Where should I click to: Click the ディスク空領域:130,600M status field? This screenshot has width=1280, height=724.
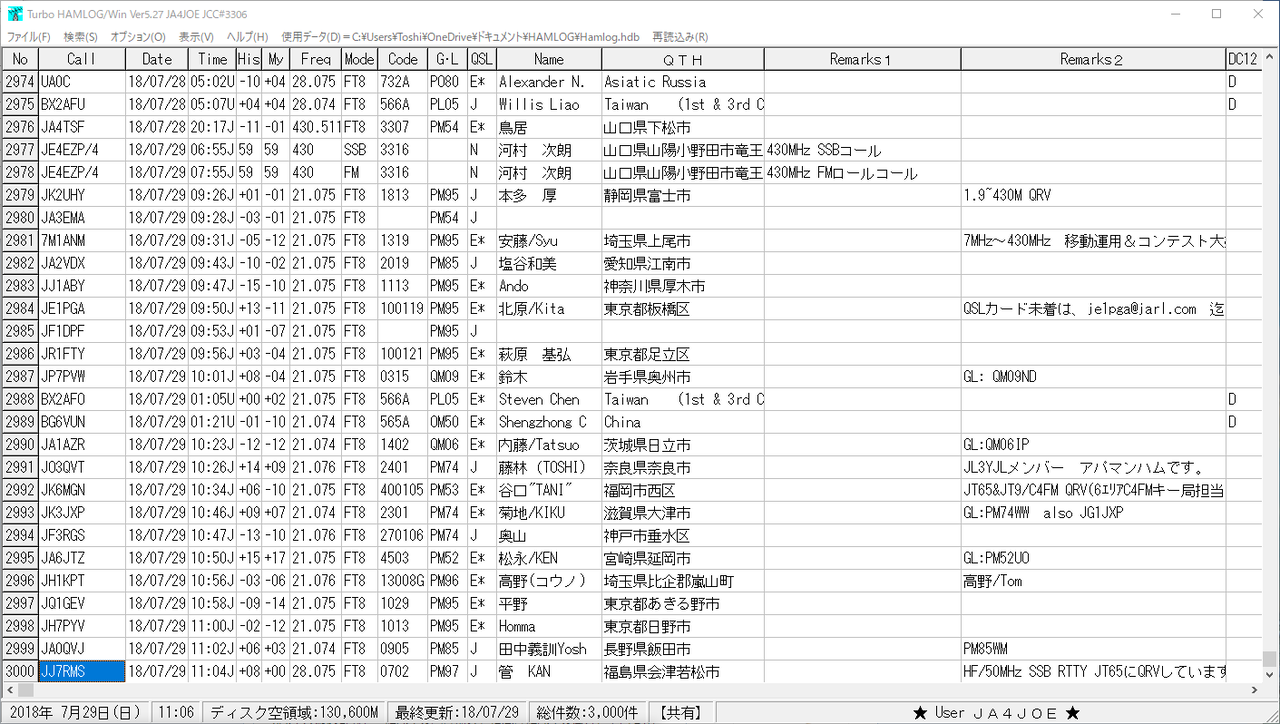[x=293, y=712]
